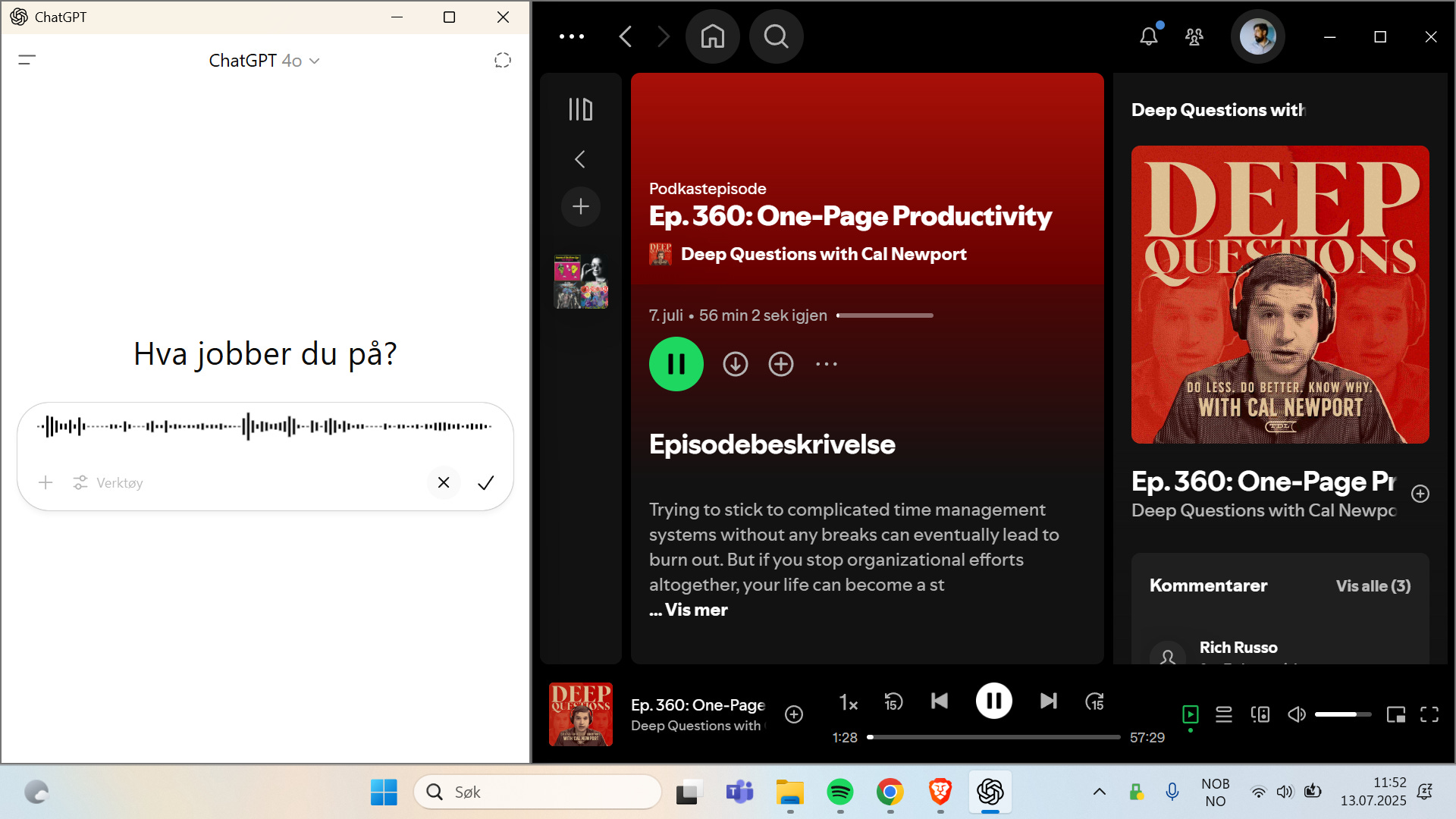This screenshot has width=1456, height=819.
Task: Open Friend Activity icon
Action: (x=1194, y=36)
